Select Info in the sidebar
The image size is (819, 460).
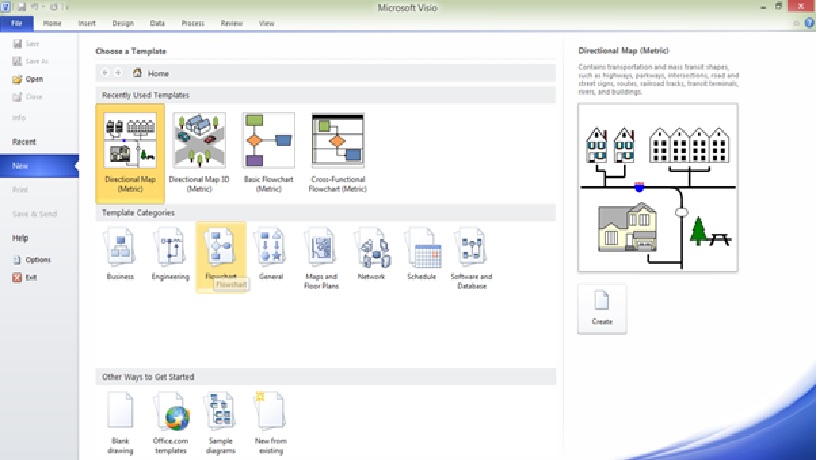[19, 117]
